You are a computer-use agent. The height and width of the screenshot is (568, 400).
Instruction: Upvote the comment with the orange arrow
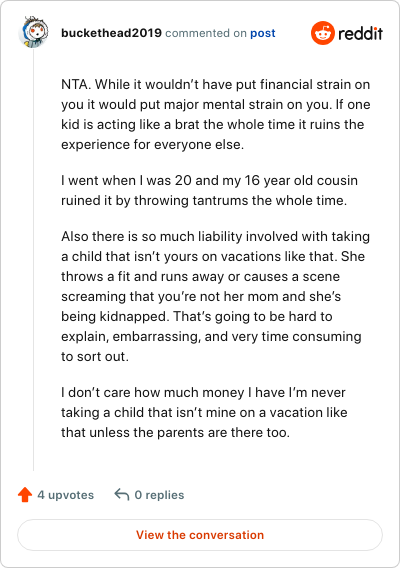click(25, 494)
